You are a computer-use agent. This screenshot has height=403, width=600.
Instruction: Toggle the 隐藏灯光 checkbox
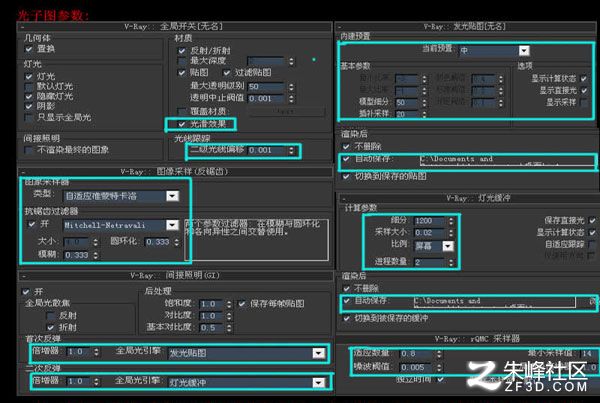point(29,96)
